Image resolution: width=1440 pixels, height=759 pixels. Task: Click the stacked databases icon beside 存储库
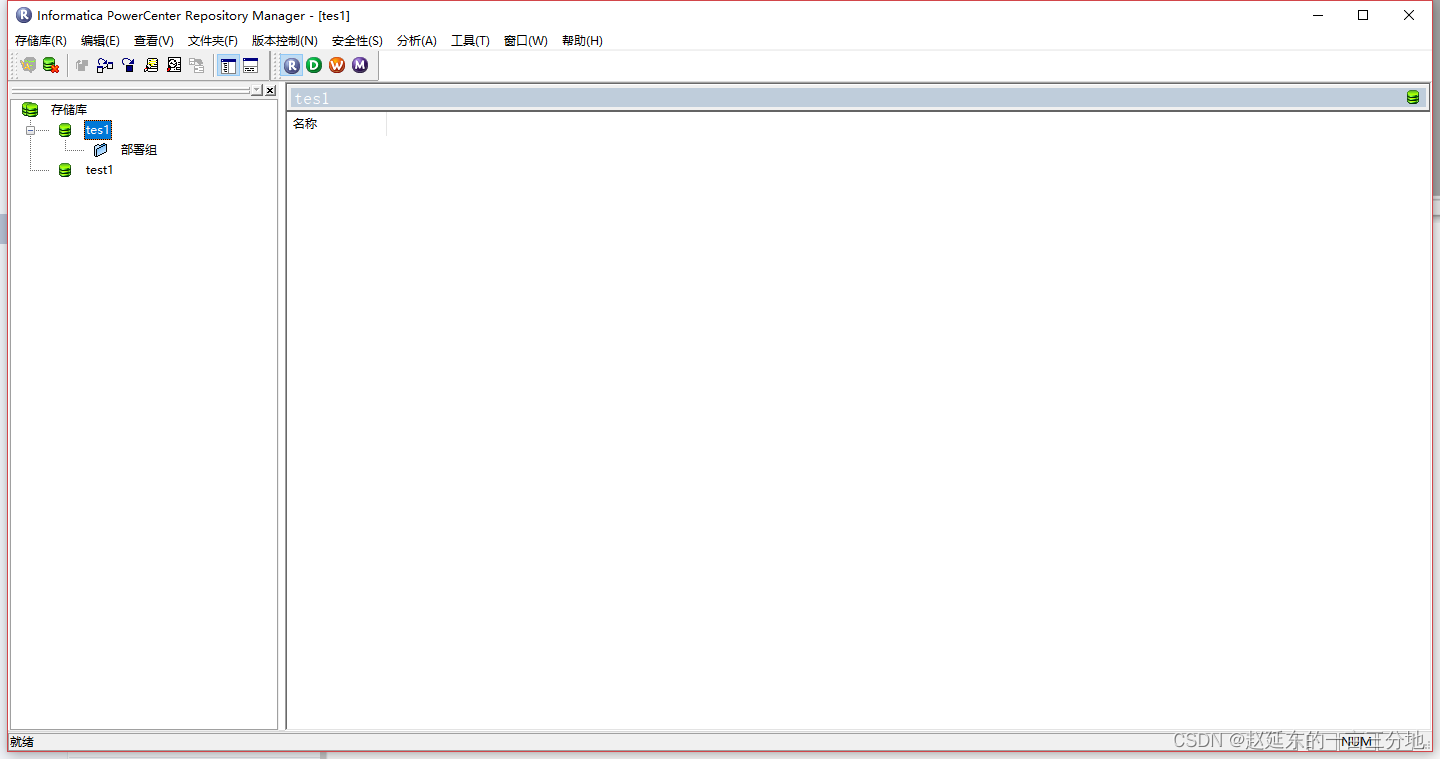[30, 110]
